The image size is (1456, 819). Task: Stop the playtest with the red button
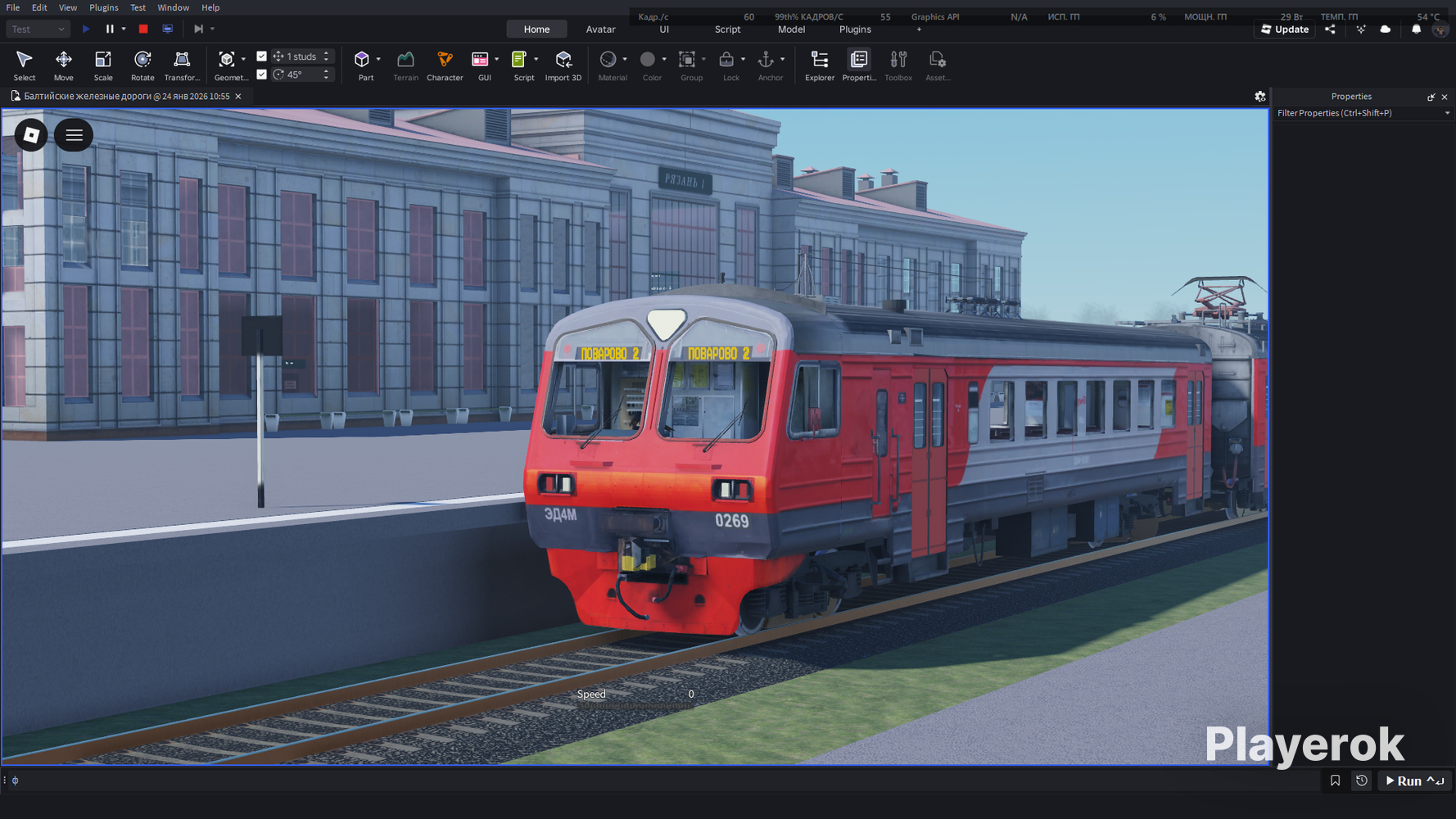coord(143,29)
